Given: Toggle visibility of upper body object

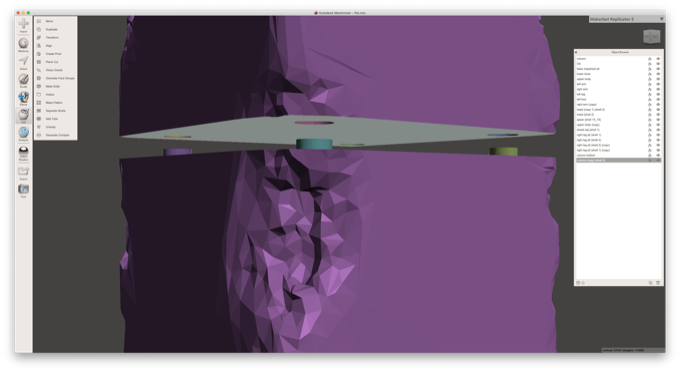Looking at the screenshot, I should (x=658, y=79).
